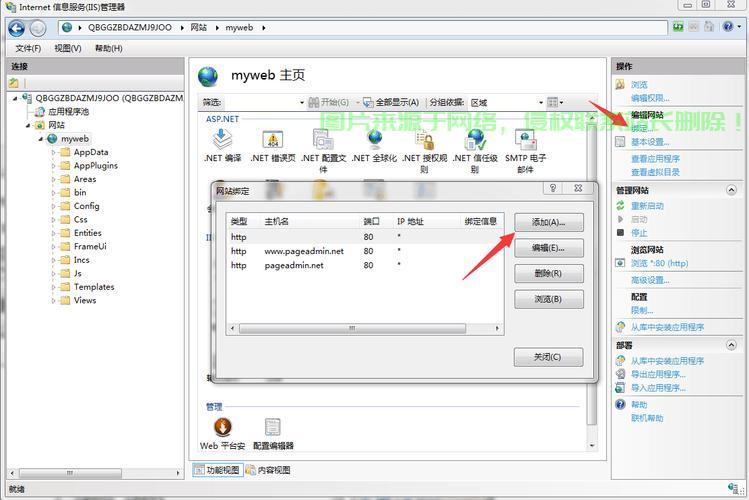The width and height of the screenshot is (749, 500).
Task: Open the .NET 授权规则 lock icon
Action: point(424,140)
